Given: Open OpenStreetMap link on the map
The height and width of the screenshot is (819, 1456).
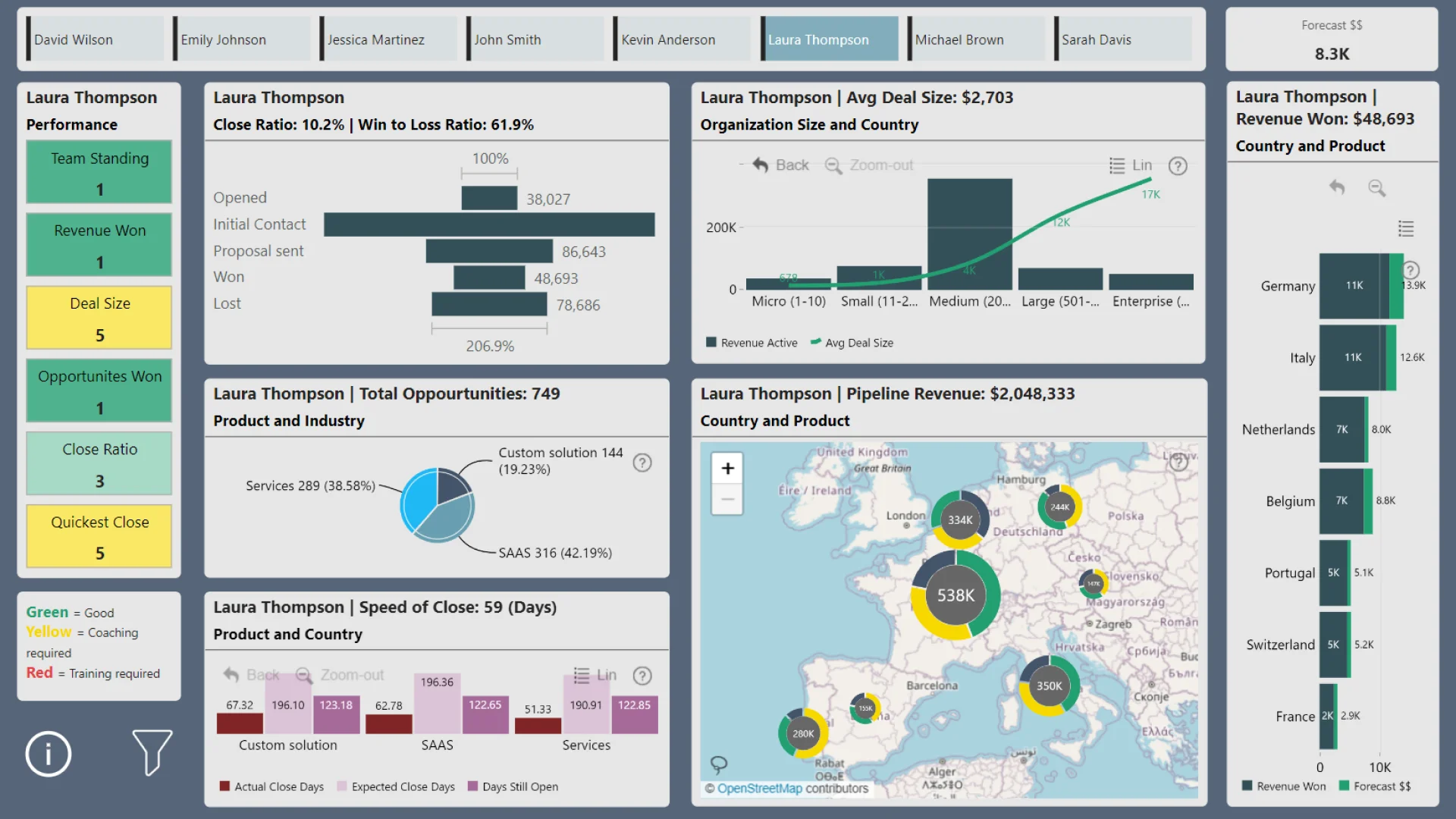Looking at the screenshot, I should tap(759, 788).
